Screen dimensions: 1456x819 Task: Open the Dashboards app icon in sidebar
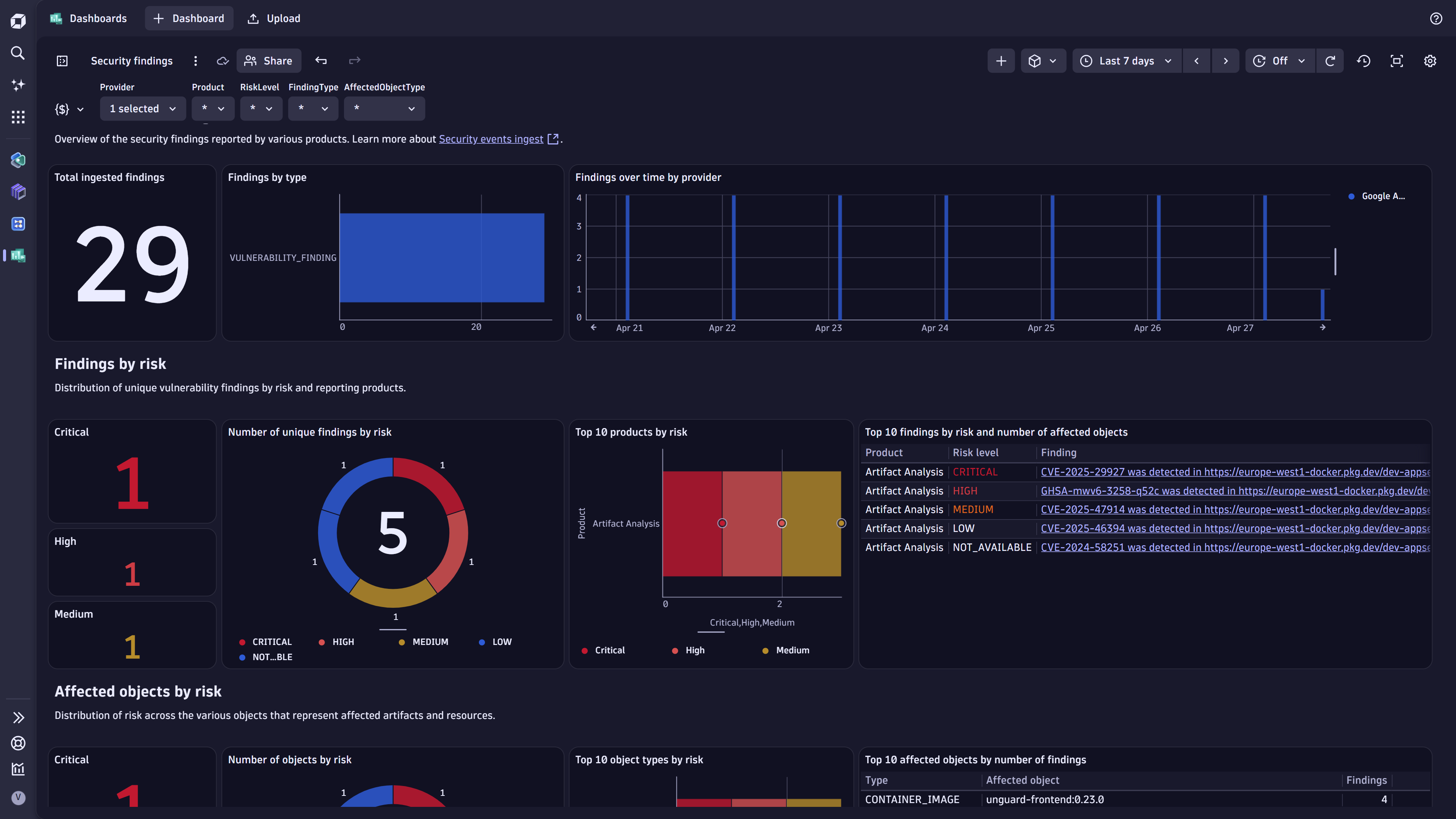(18, 256)
